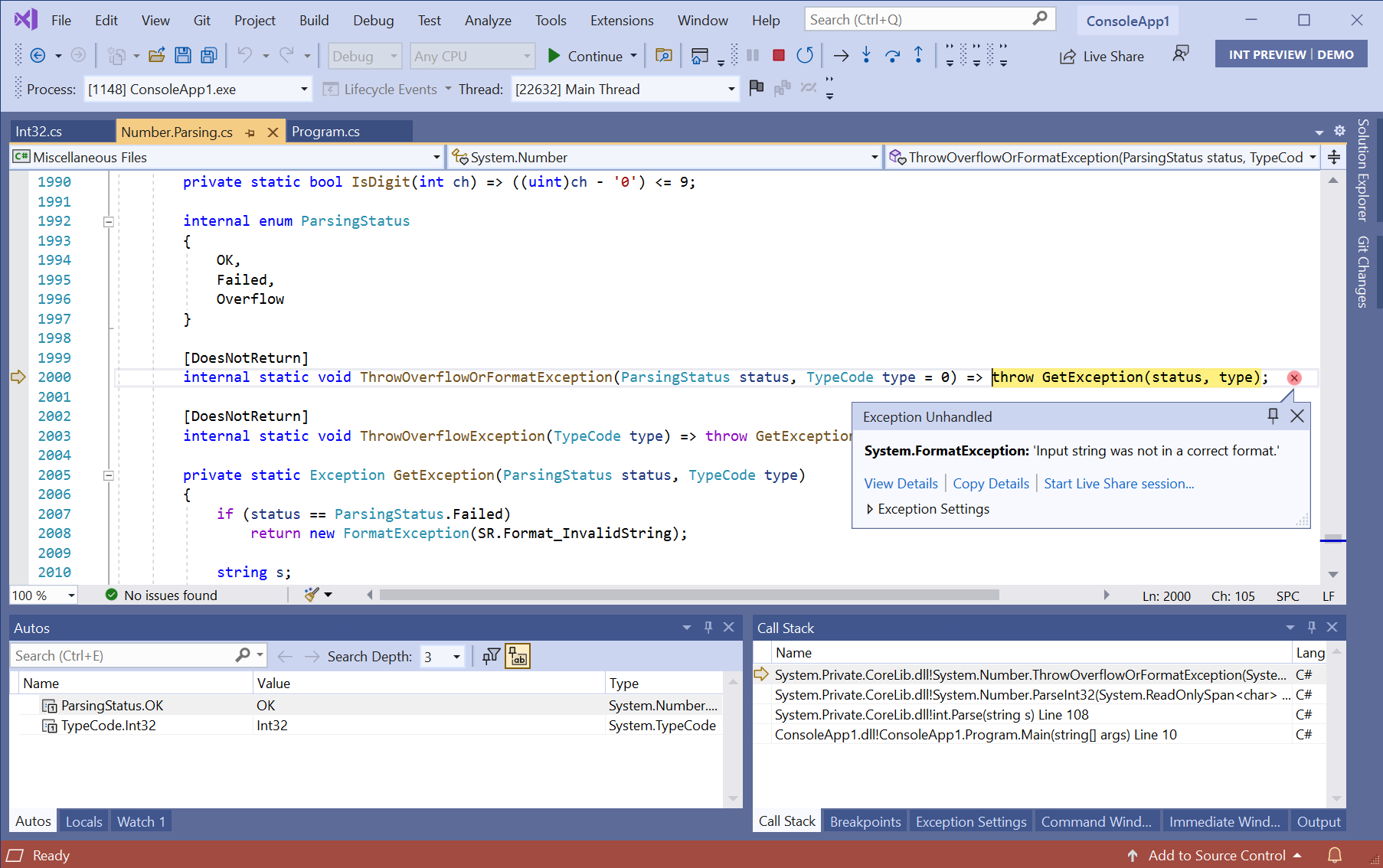Click the Send Feedback person icon

1181,54
